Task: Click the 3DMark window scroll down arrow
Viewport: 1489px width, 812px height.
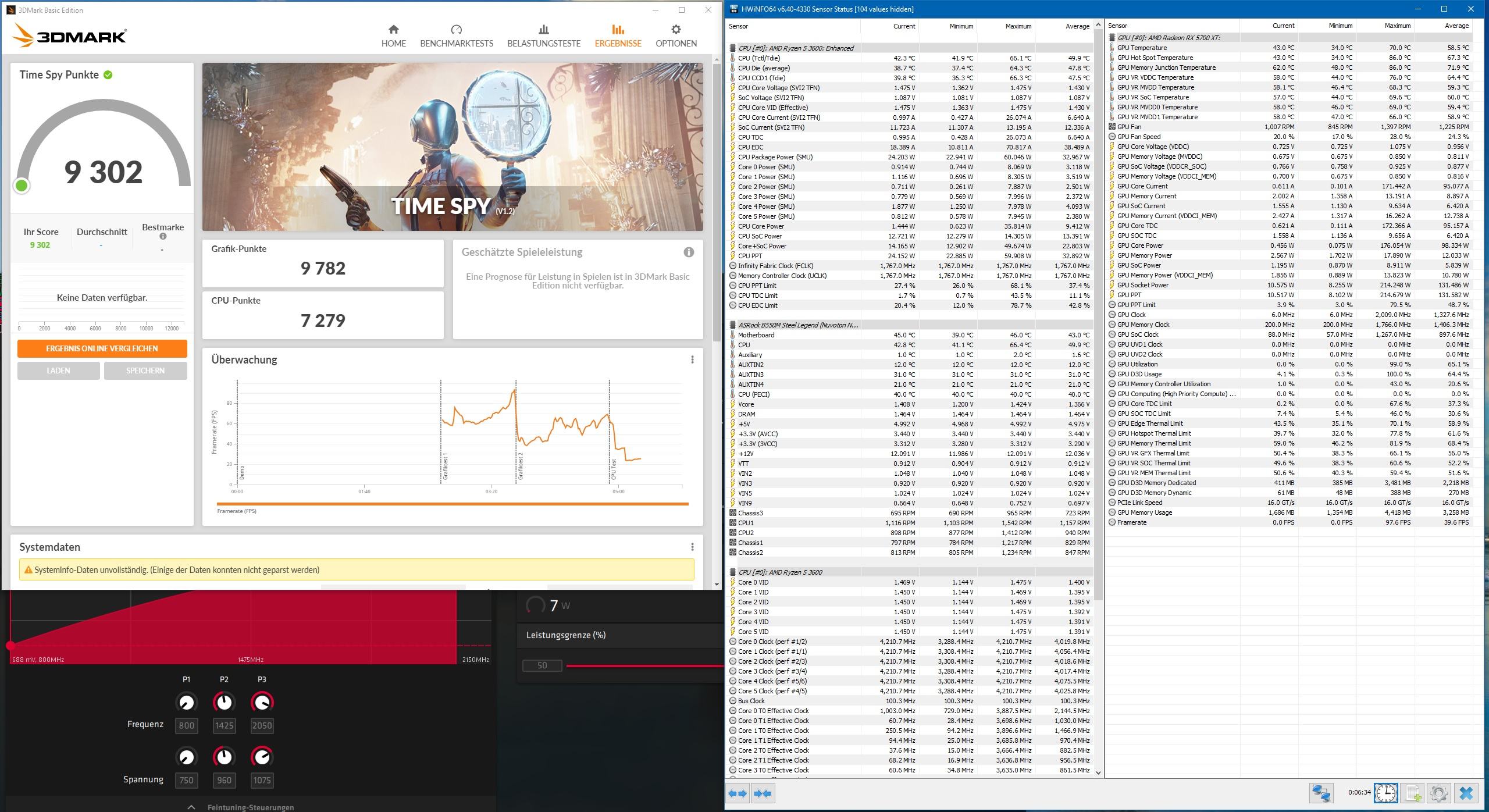Action: pyautogui.click(x=716, y=584)
